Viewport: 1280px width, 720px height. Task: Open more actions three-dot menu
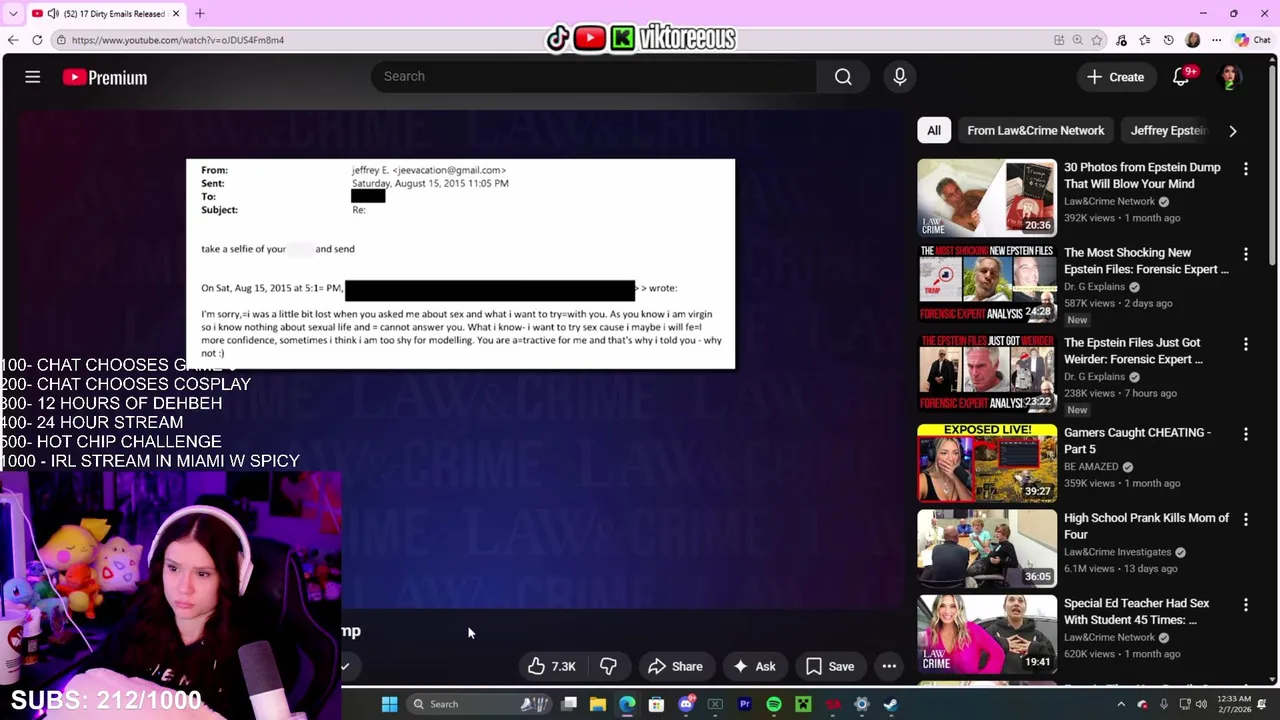(889, 666)
